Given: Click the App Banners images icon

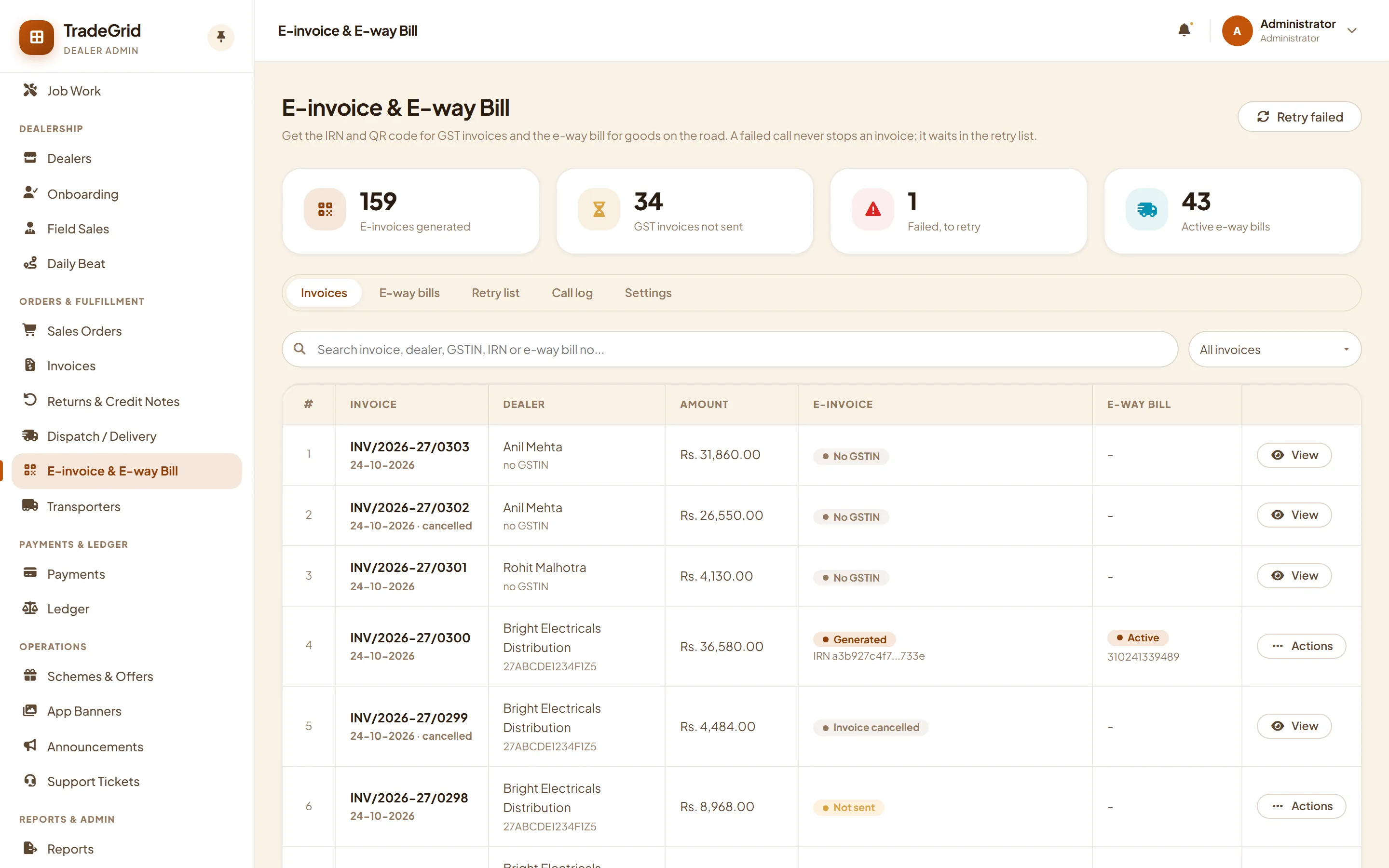Looking at the screenshot, I should point(30,711).
